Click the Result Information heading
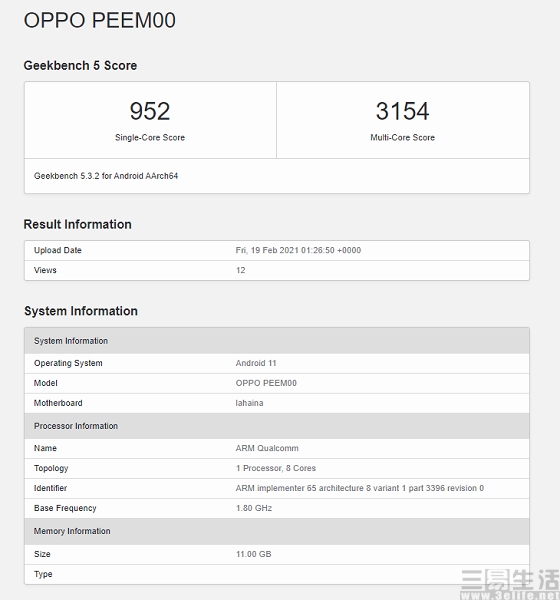 point(78,224)
